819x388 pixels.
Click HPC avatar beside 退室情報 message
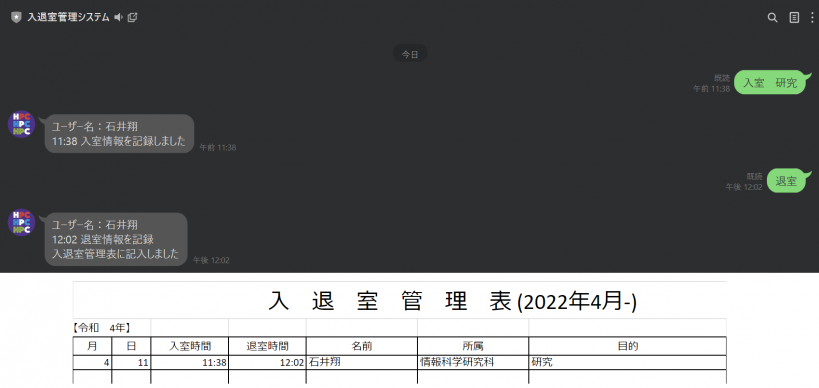click(21, 222)
